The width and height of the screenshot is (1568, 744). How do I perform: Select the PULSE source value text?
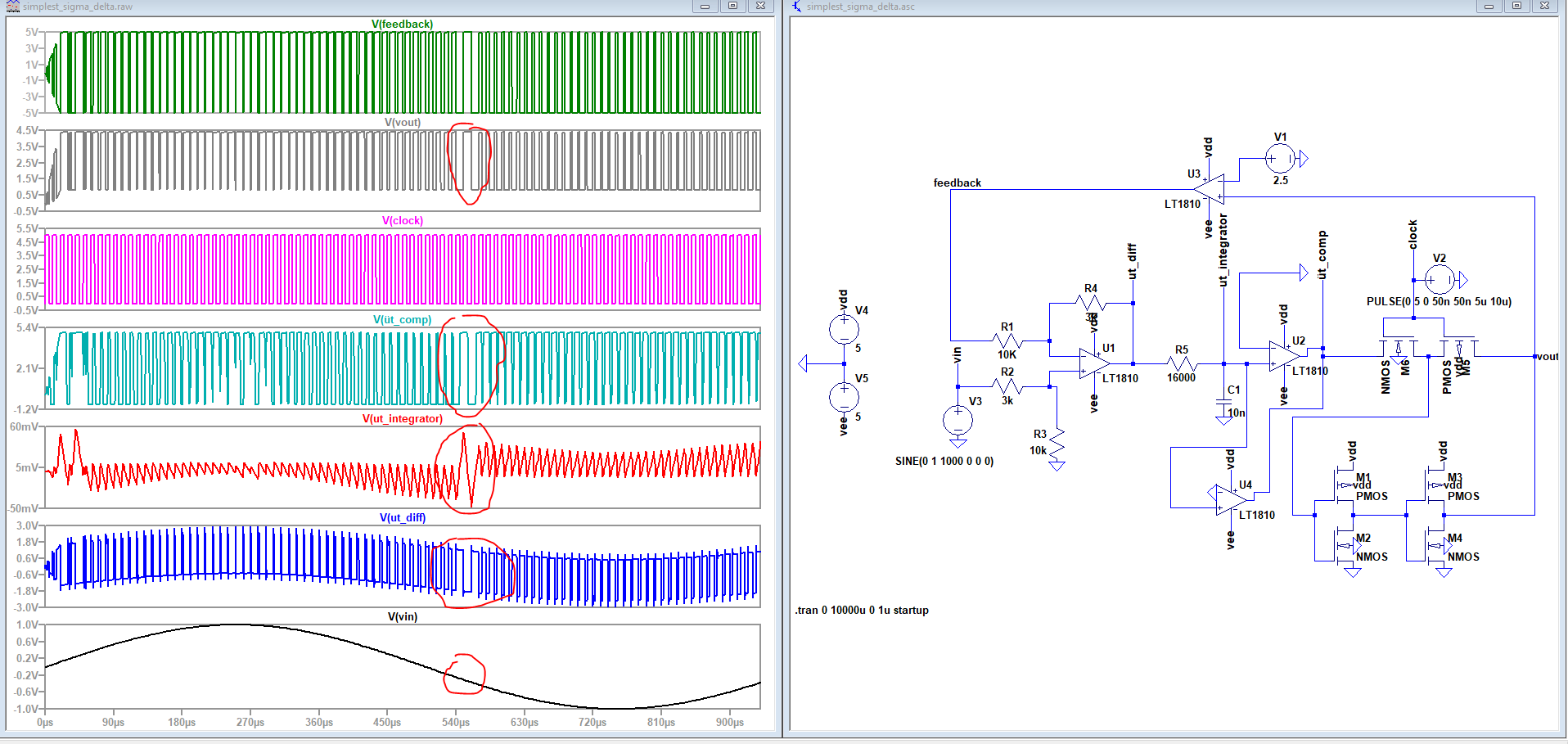pyautogui.click(x=1438, y=301)
